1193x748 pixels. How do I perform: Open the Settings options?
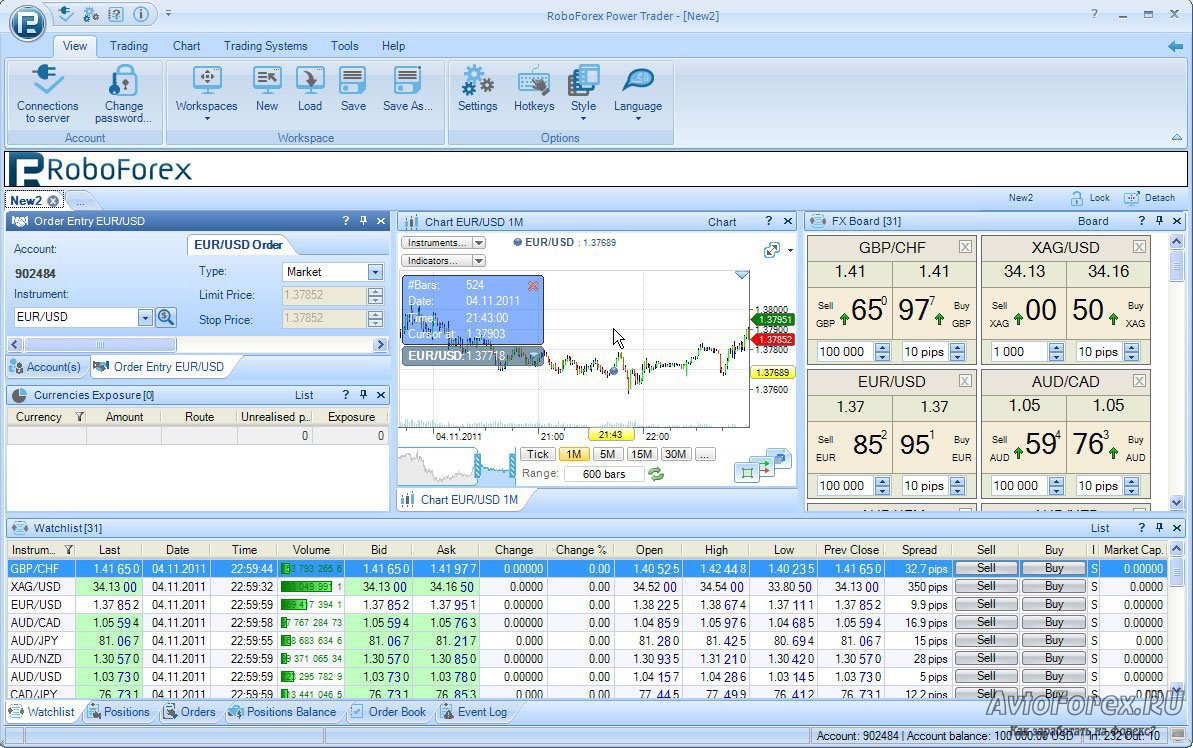point(478,90)
